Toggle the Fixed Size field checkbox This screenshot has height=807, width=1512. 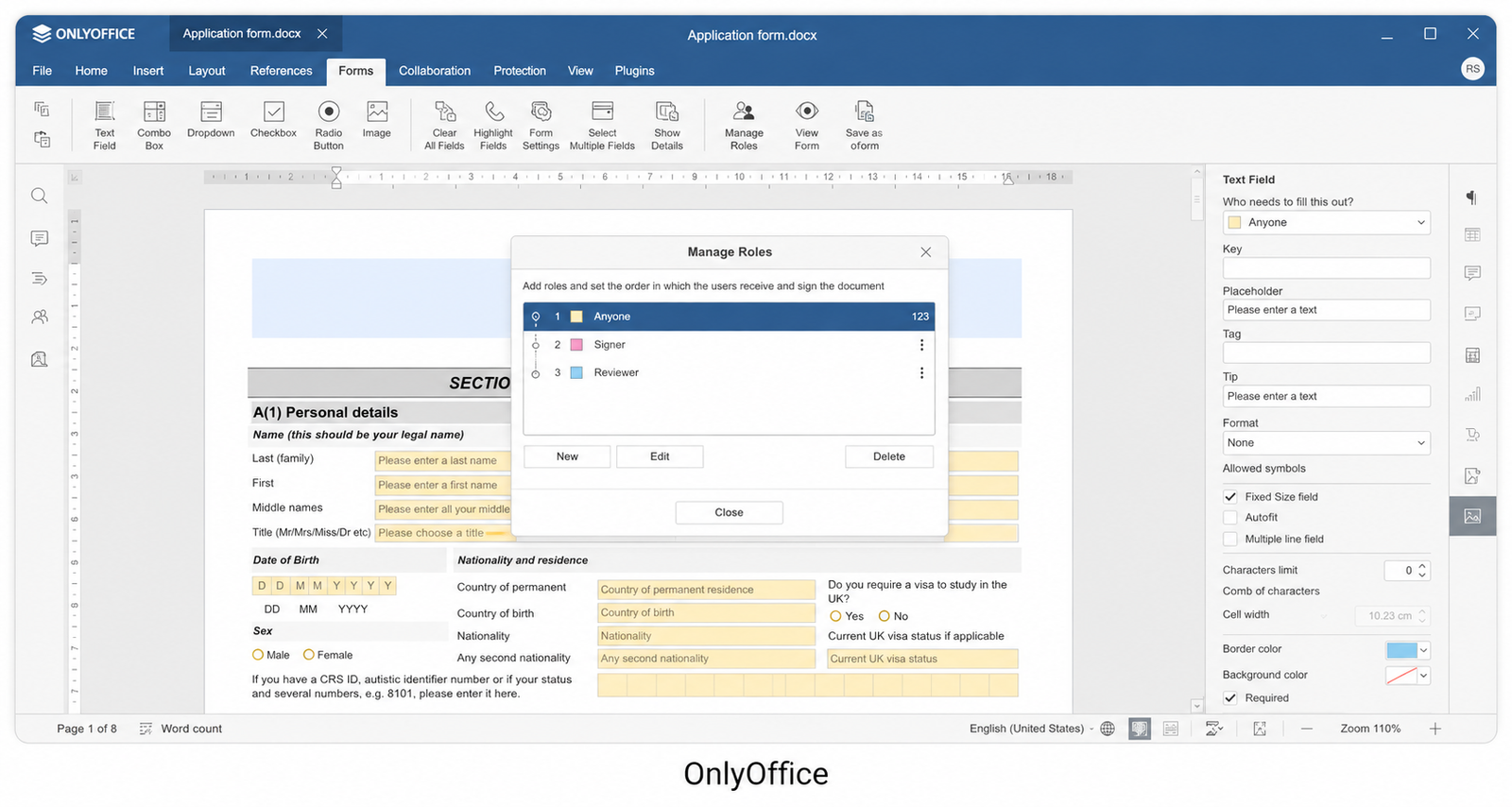pyautogui.click(x=1230, y=496)
